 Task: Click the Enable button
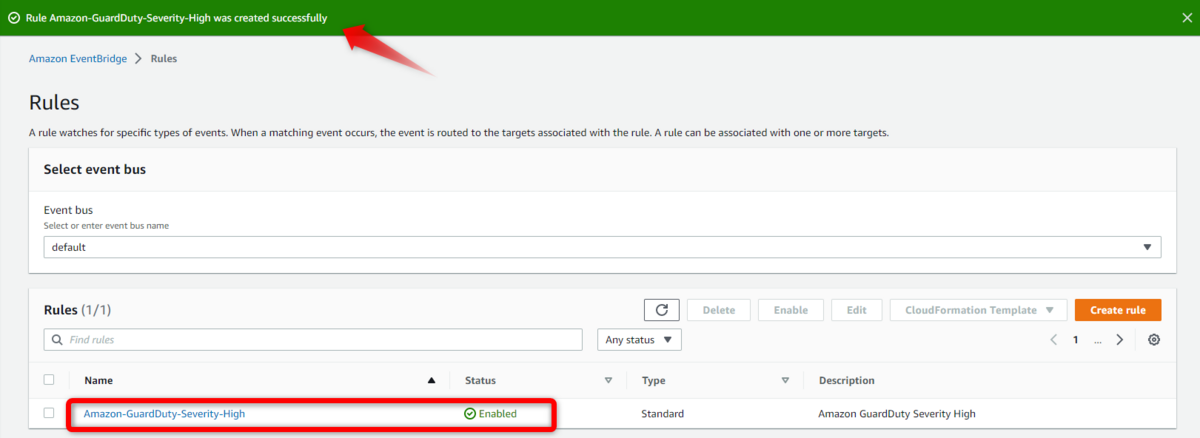pos(791,310)
